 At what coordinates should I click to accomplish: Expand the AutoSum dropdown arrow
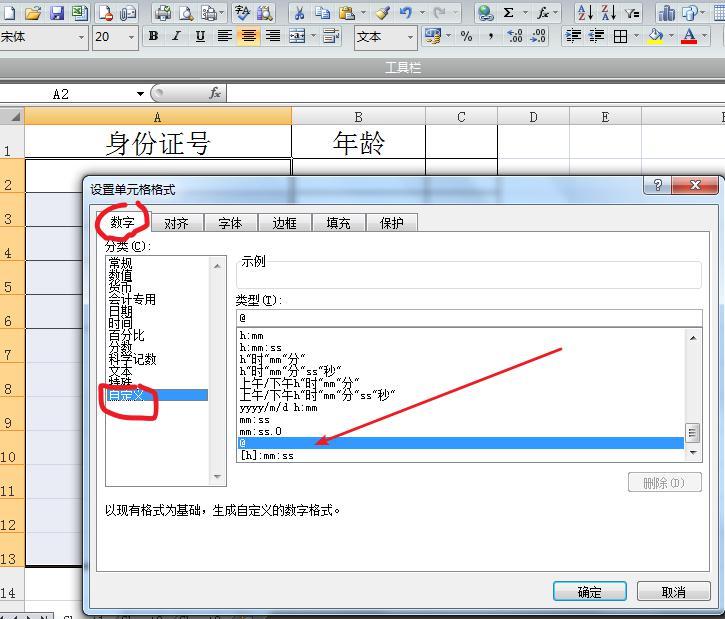524,12
